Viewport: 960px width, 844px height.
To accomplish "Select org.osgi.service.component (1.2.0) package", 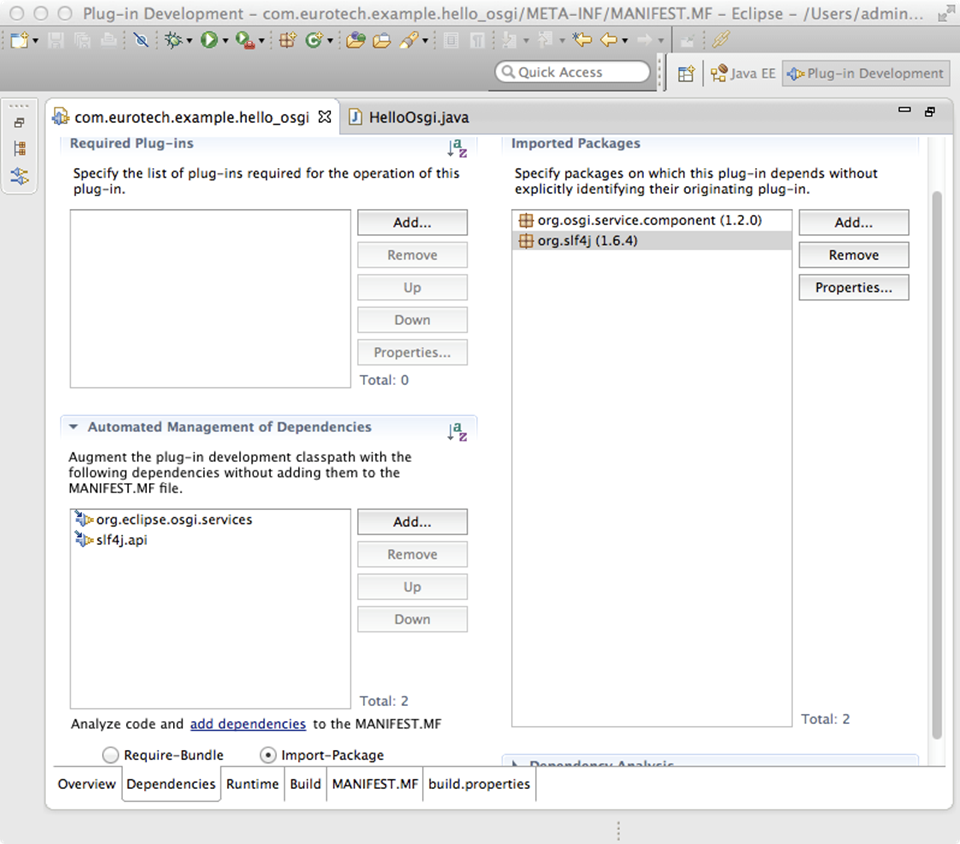I will [x=651, y=220].
